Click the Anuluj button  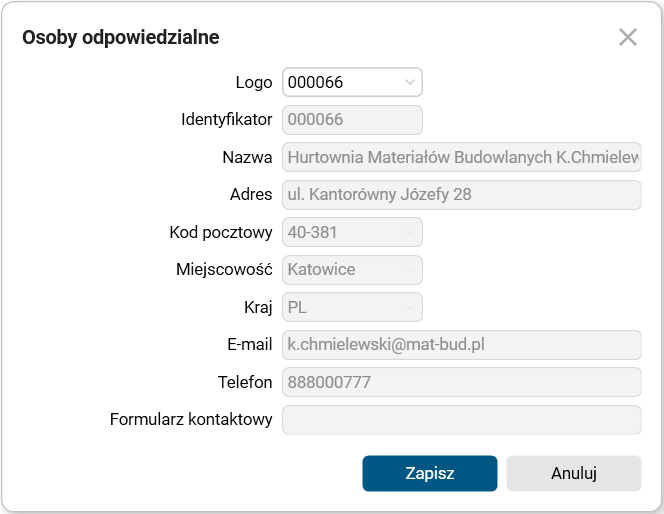tap(573, 474)
